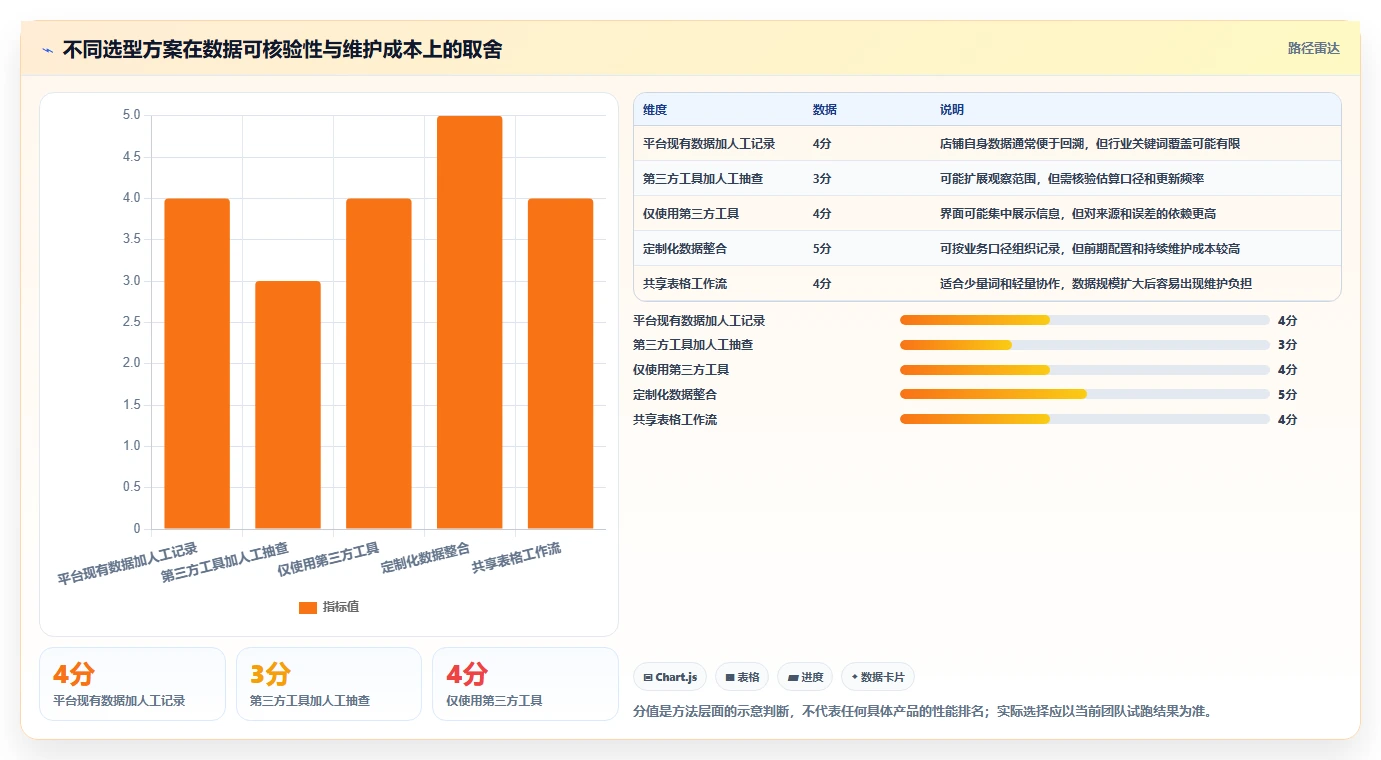Click the 说明 column header
This screenshot has width=1381, height=760.
point(952,110)
